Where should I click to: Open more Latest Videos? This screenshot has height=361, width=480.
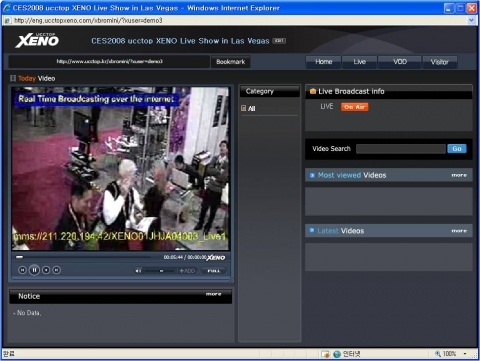[459, 231]
